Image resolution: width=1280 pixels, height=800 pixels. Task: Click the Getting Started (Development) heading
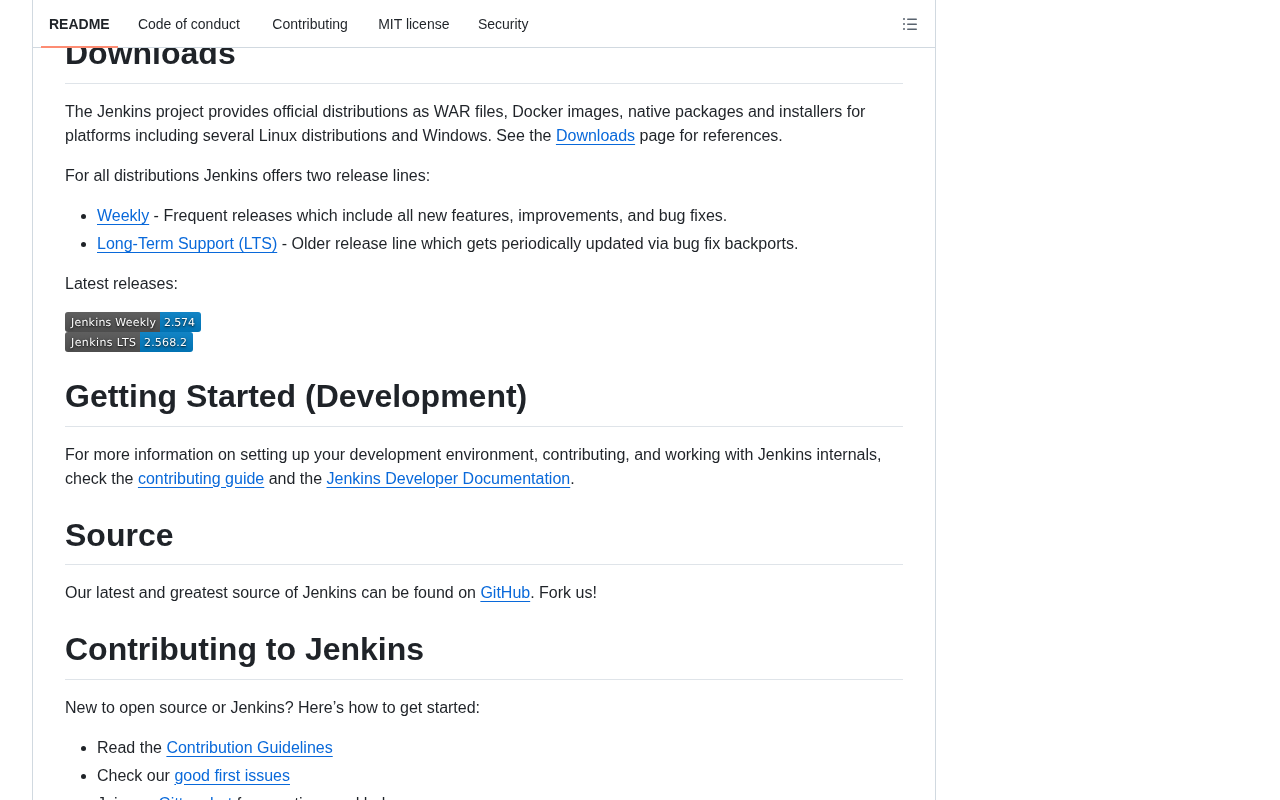pyautogui.click(x=296, y=396)
